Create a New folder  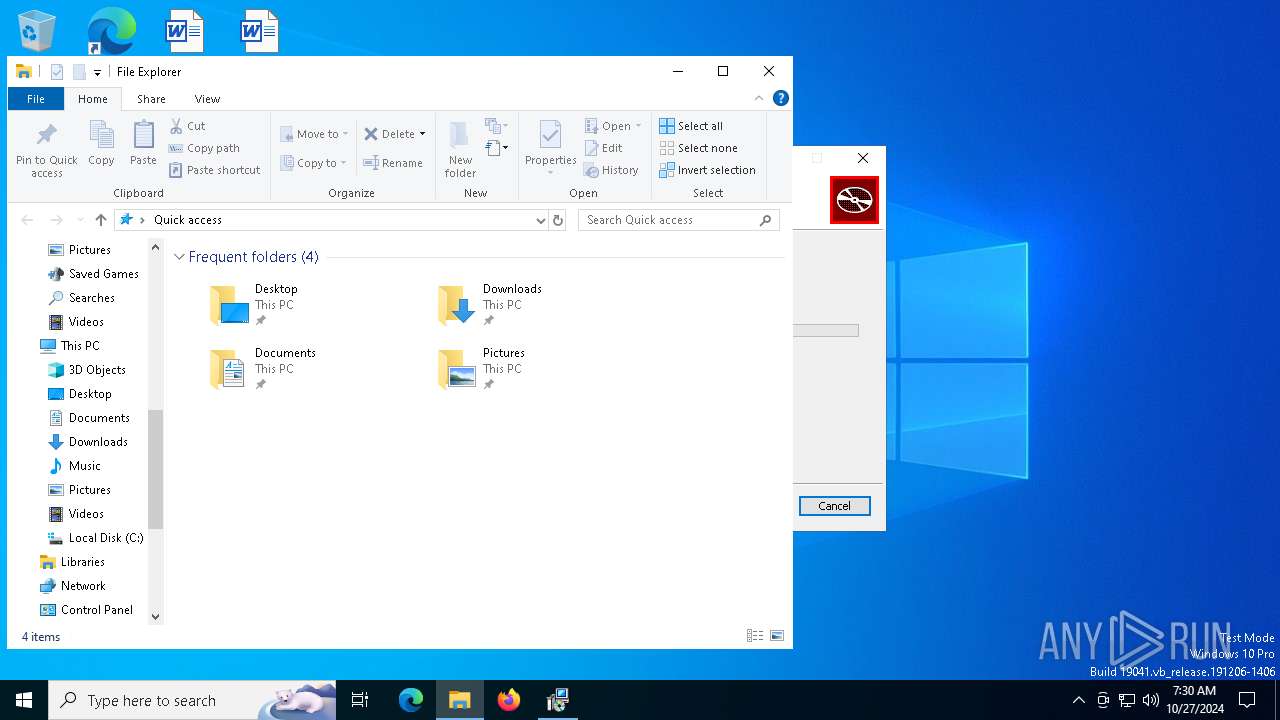pyautogui.click(x=460, y=149)
